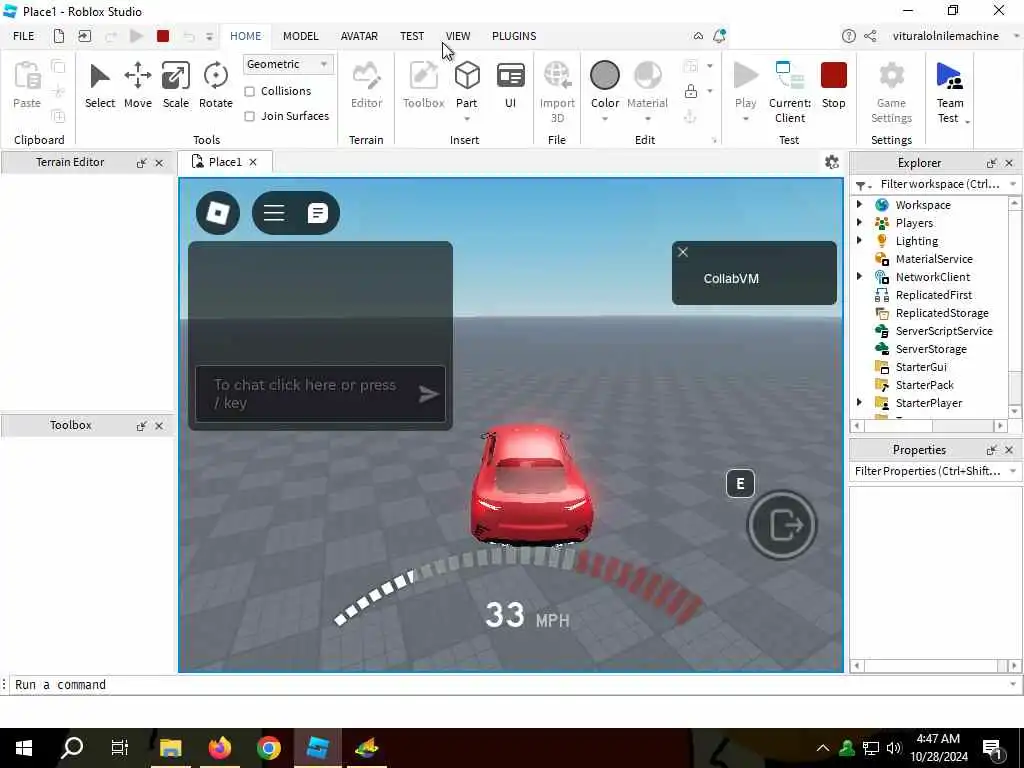The width and height of the screenshot is (1024, 768).
Task: Click the exit vehicle button
Action: pos(782,525)
